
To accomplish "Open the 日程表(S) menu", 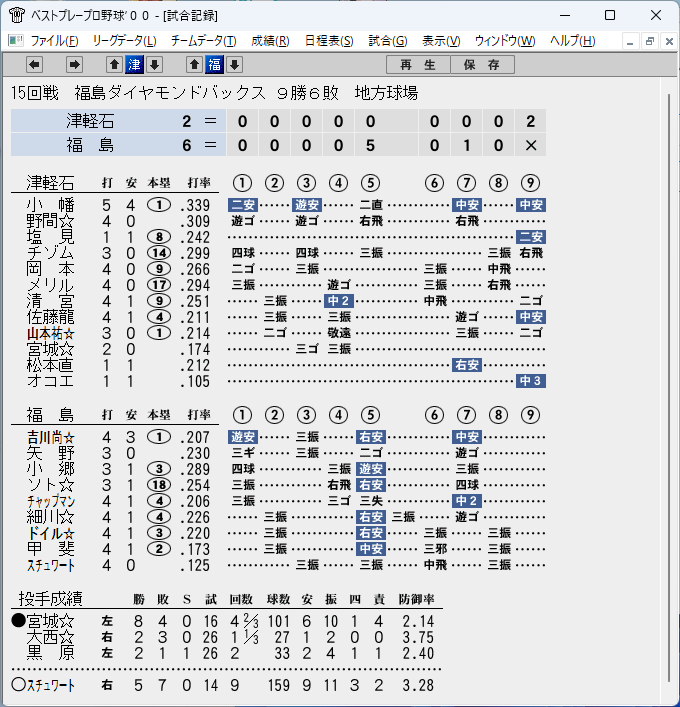I will coord(329,41).
